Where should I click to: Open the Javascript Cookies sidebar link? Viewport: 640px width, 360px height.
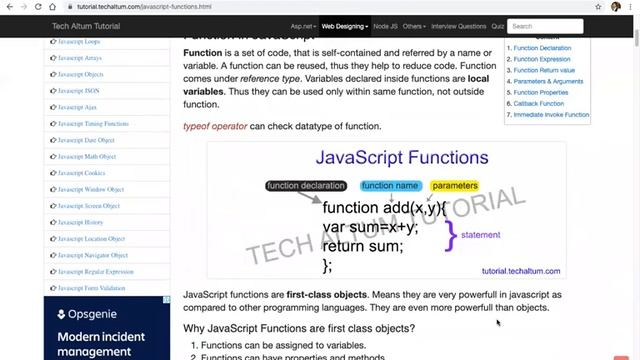tap(81, 173)
